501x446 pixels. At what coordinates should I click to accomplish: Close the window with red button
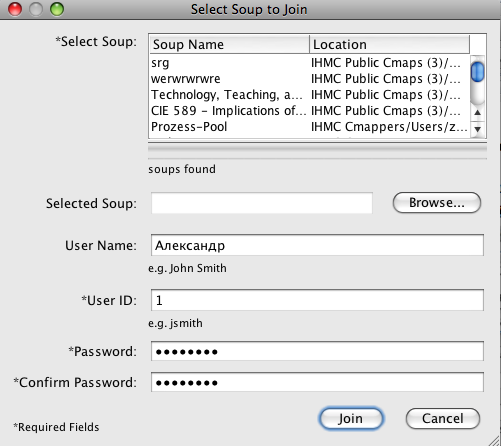click(15, 9)
